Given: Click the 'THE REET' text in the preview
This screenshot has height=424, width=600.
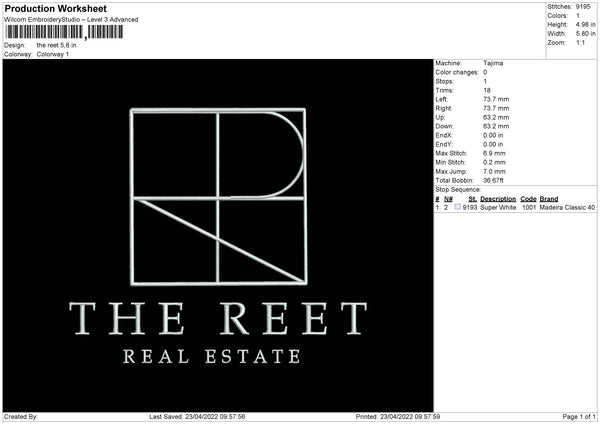Looking at the screenshot, I should [218, 318].
